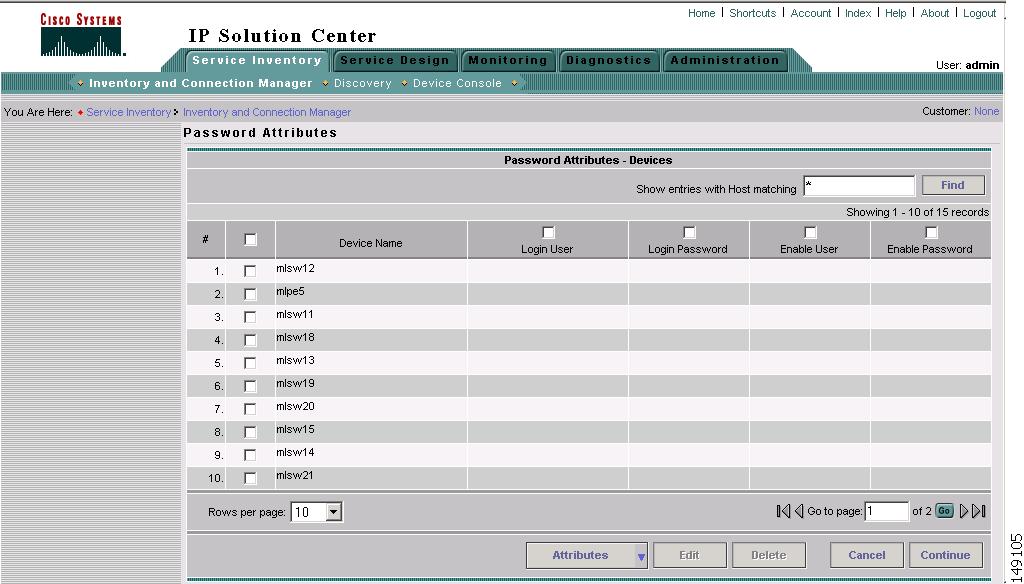Open the Monitoring tab
This screenshot has height=584, width=1024.
(x=507, y=60)
